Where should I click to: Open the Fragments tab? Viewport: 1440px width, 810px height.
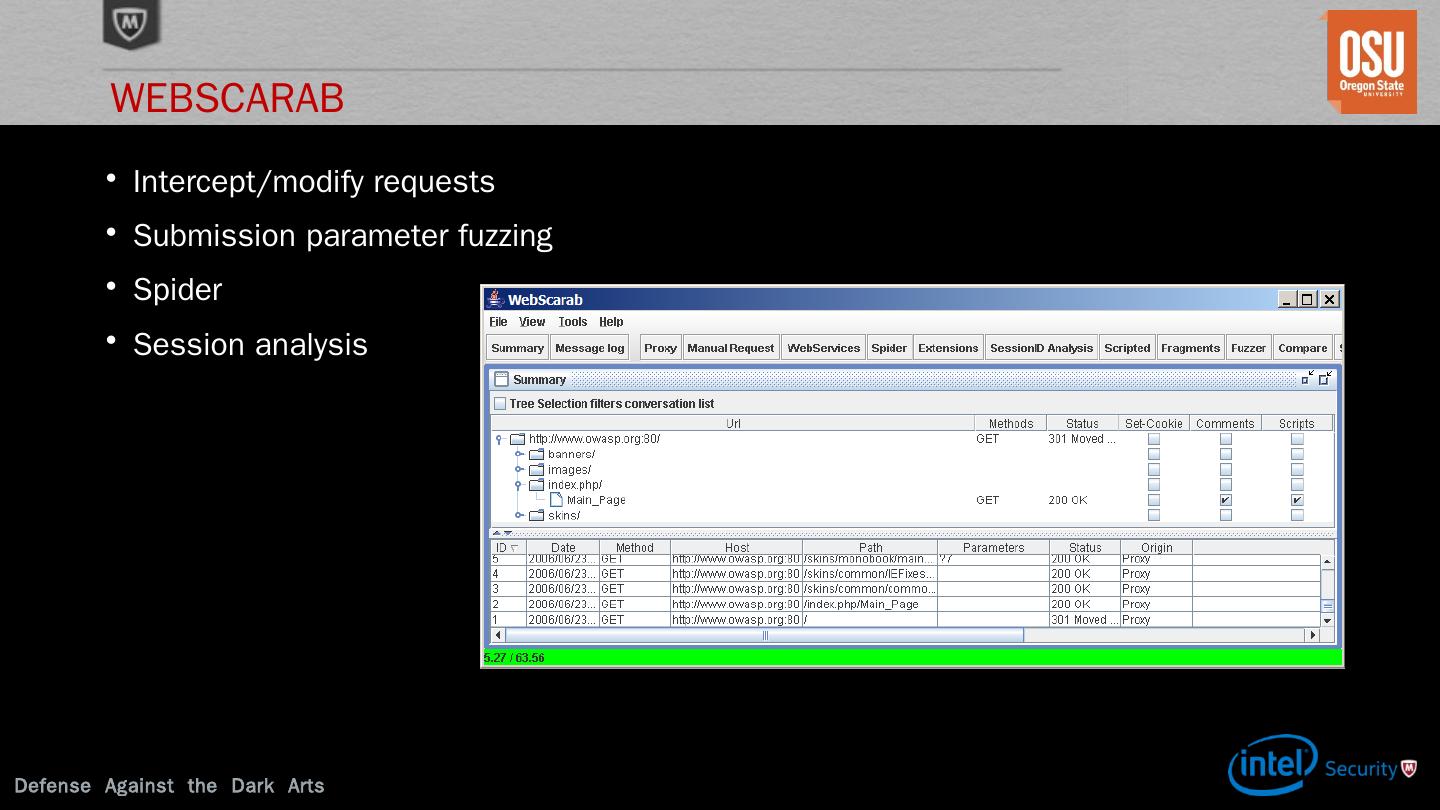click(1190, 348)
